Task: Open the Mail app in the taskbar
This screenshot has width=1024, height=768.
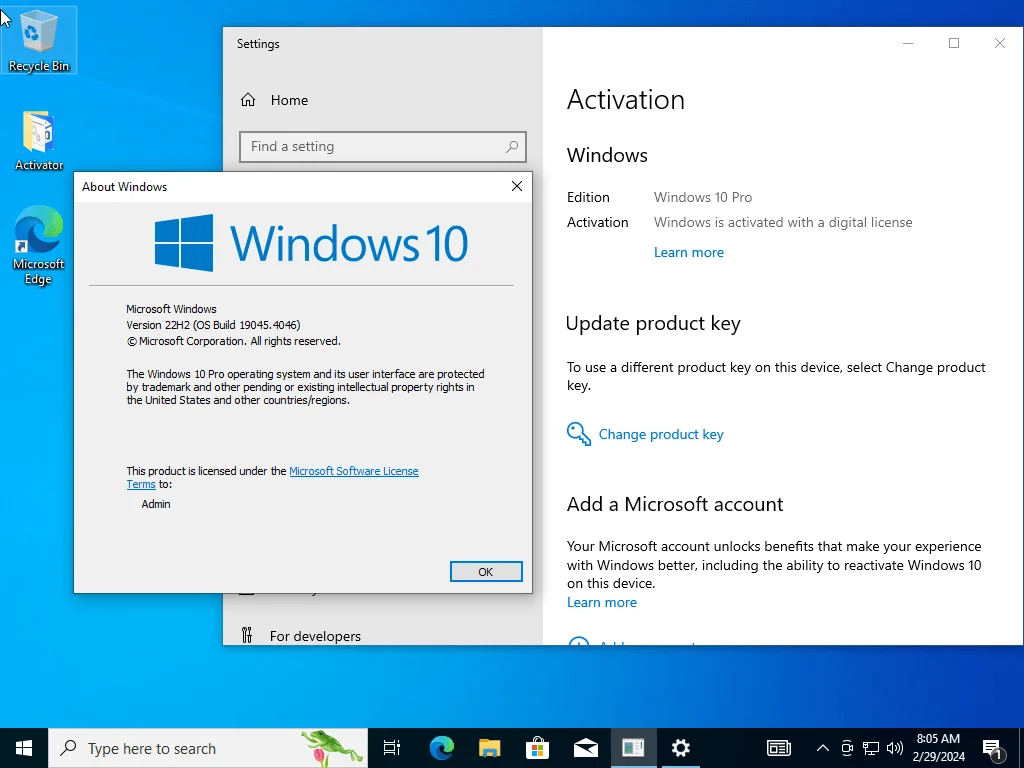Action: click(x=585, y=748)
